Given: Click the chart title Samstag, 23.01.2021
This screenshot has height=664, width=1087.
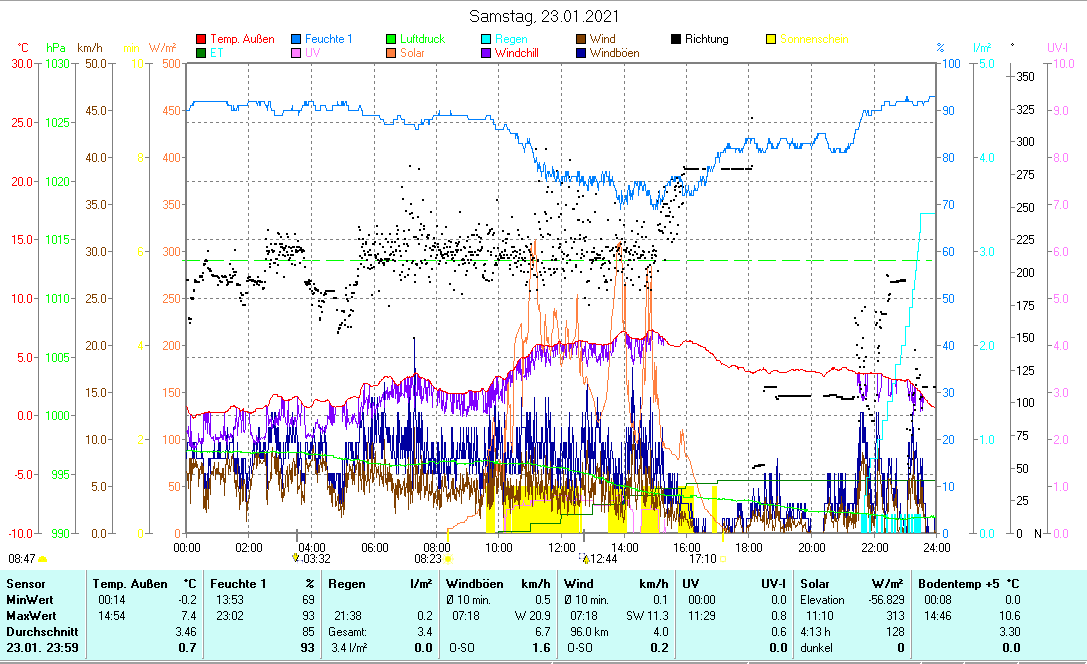Looking at the screenshot, I should 543,16.
